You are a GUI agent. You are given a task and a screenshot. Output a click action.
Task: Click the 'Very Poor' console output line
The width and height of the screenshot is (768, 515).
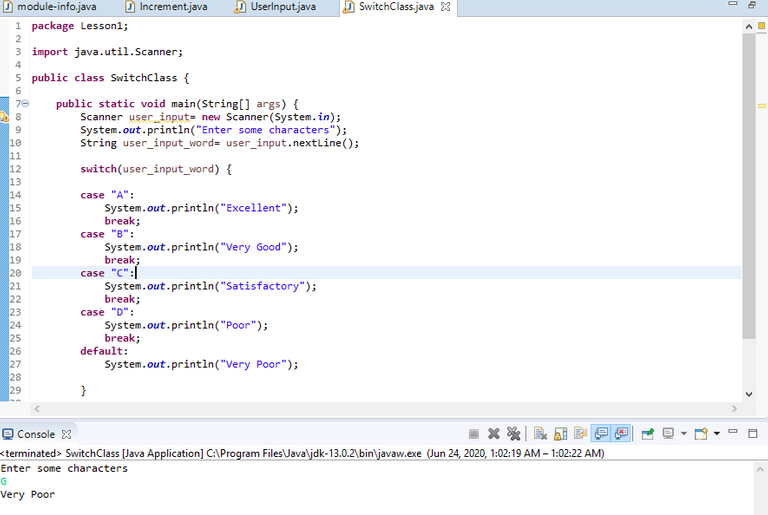(x=27, y=495)
